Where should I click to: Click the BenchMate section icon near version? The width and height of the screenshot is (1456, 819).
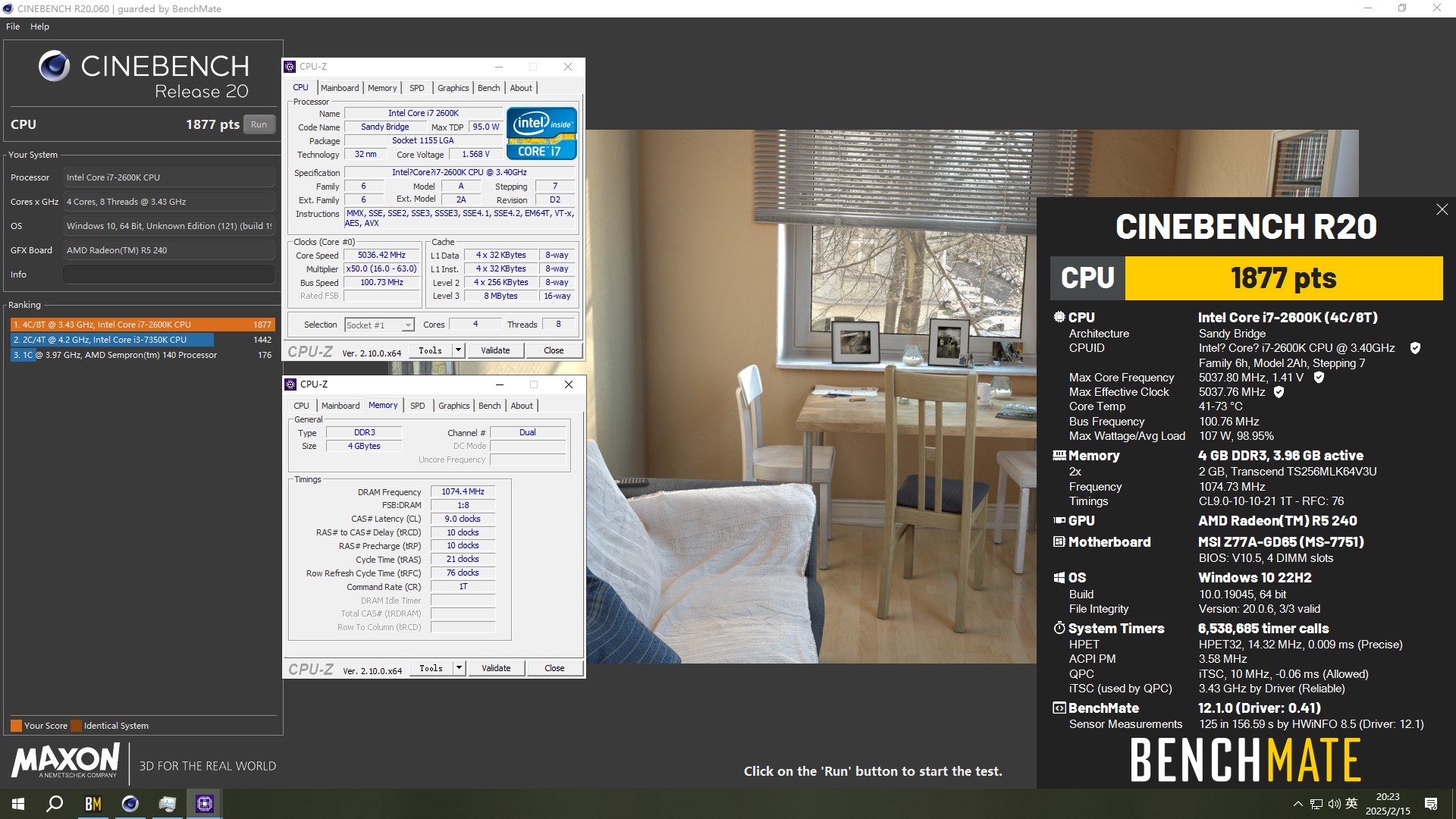coord(1059,708)
